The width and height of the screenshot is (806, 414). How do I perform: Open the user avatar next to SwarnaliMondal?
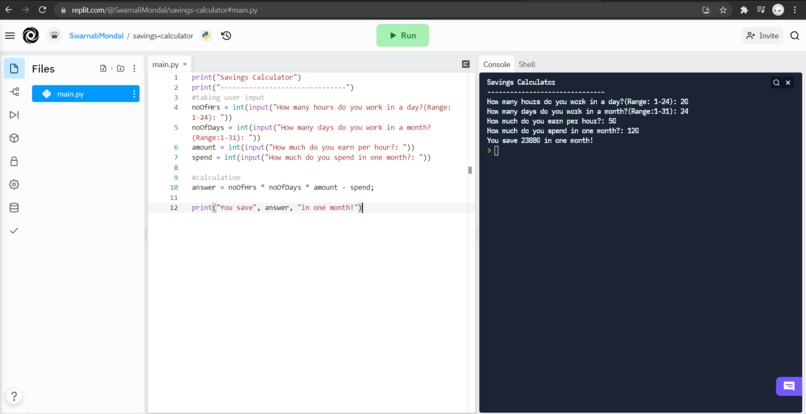[x=54, y=35]
